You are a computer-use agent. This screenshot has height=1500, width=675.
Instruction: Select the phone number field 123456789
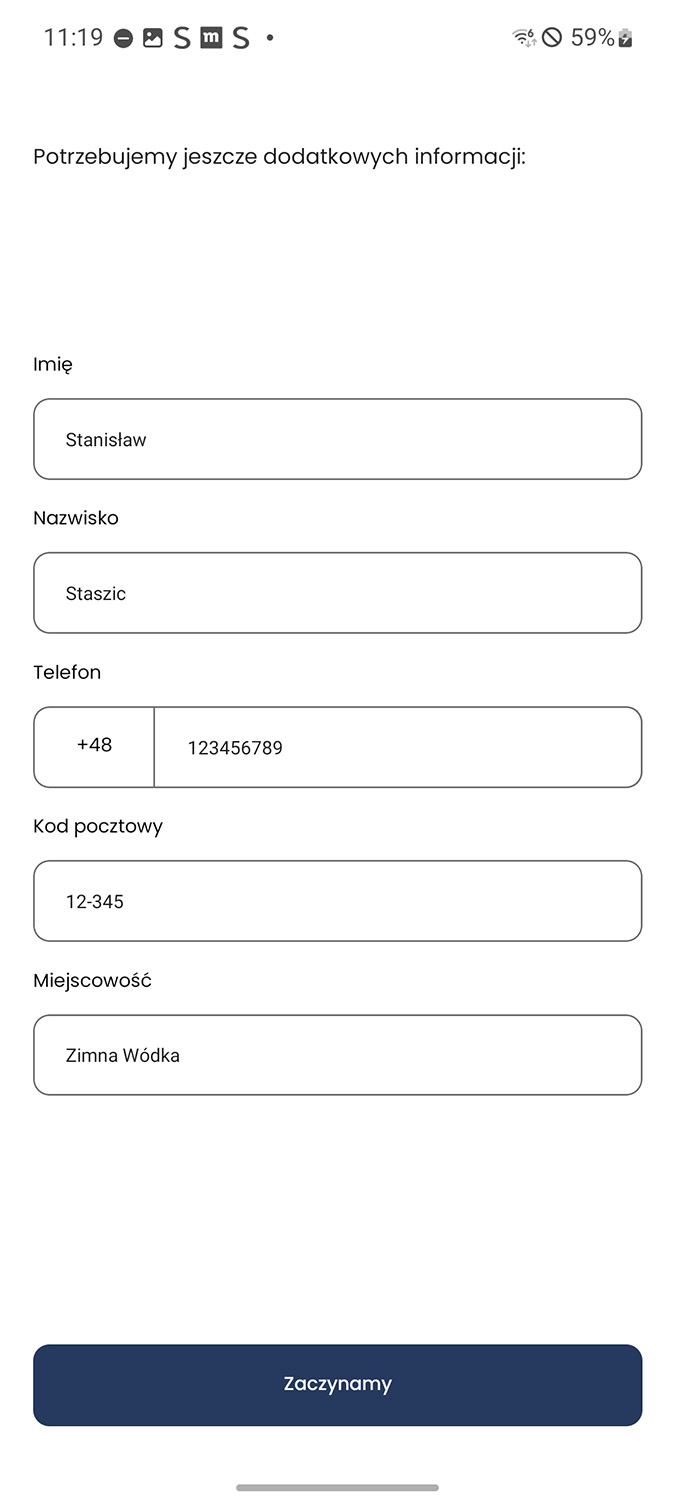click(398, 747)
